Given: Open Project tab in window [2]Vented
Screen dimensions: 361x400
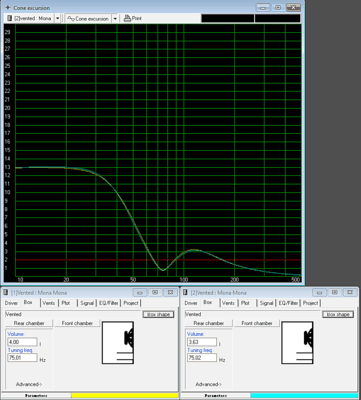Looking at the screenshot, I should 311,303.
